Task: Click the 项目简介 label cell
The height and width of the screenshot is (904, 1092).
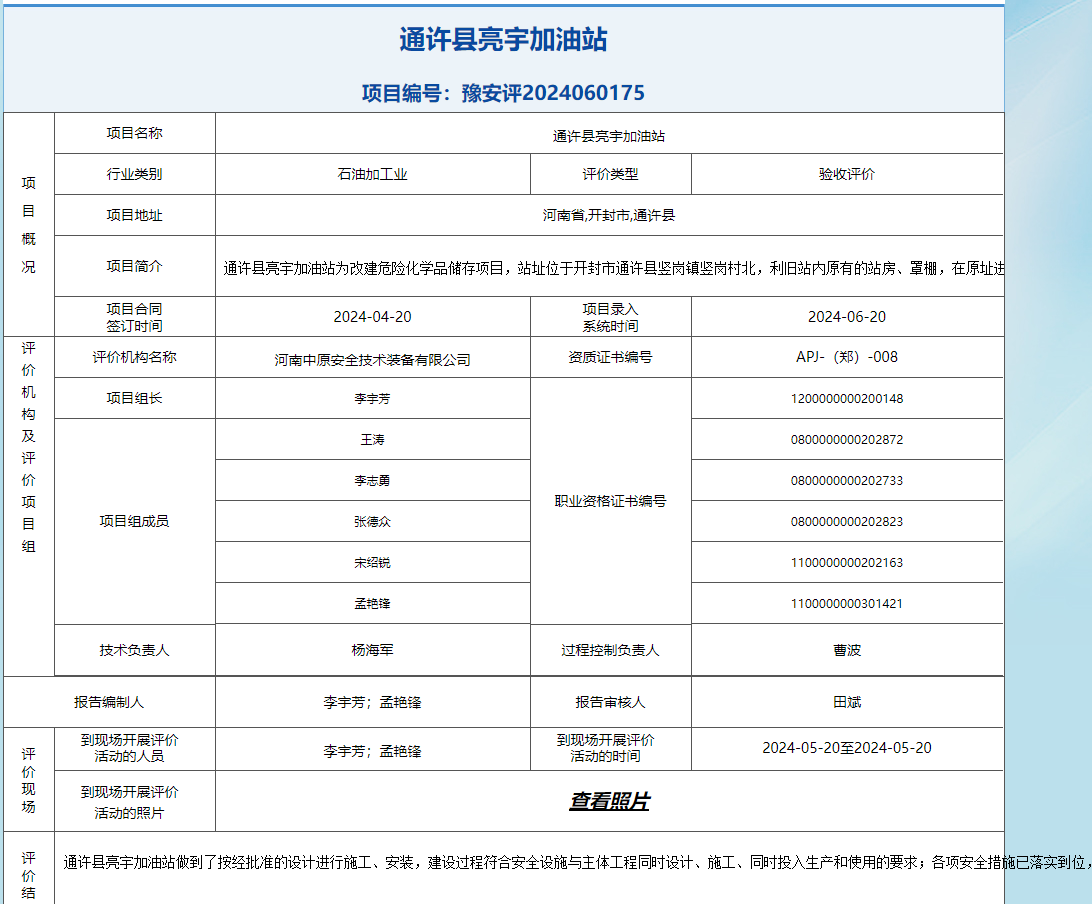Action: pos(134,266)
